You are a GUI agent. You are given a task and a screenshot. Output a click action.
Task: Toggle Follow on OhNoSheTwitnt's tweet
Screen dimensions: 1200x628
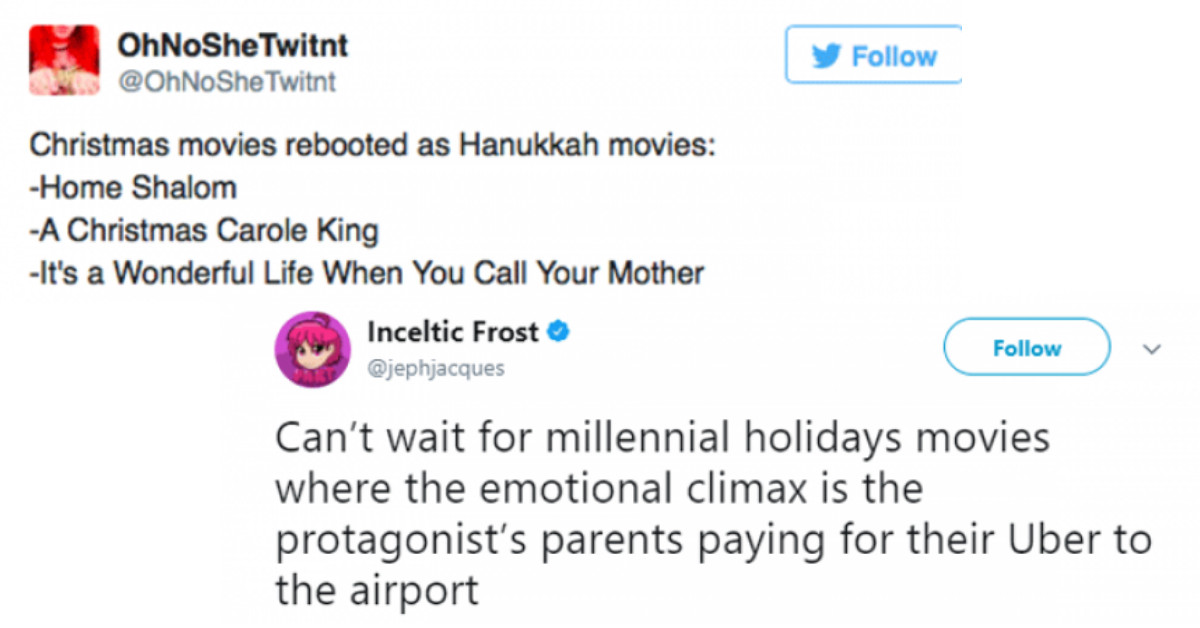[x=873, y=56]
